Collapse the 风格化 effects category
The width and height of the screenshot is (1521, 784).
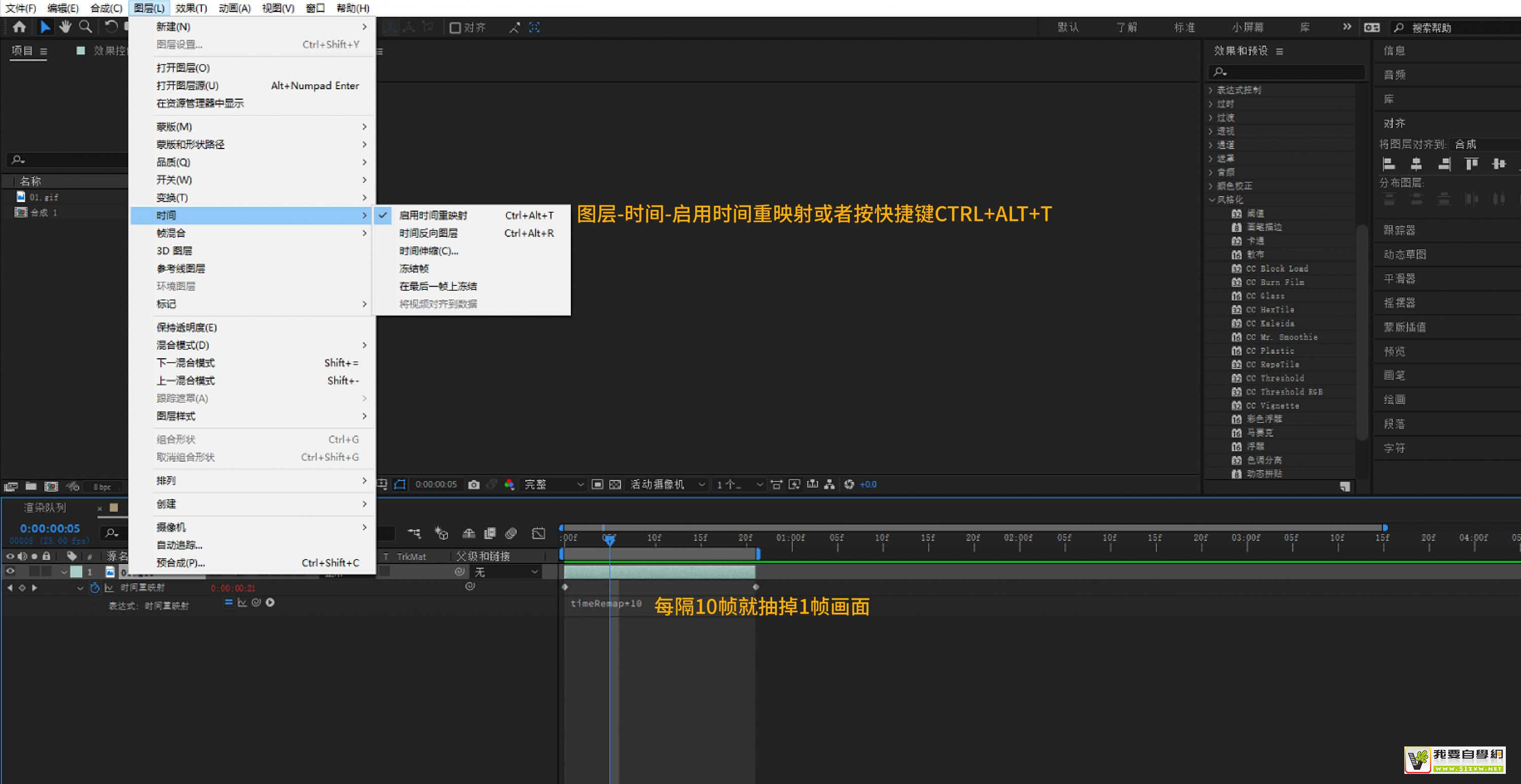[x=1211, y=200]
